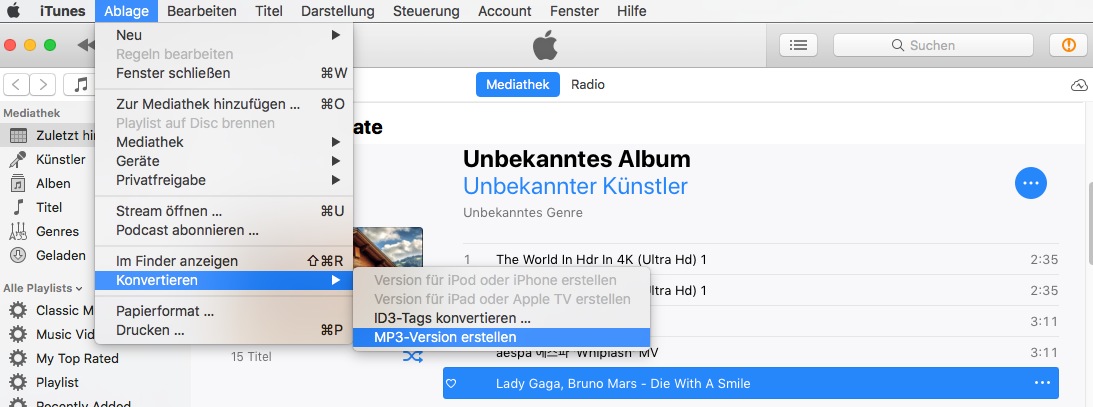Choose Papierformat
Screen dimensions: 1093x407
(224, 311)
